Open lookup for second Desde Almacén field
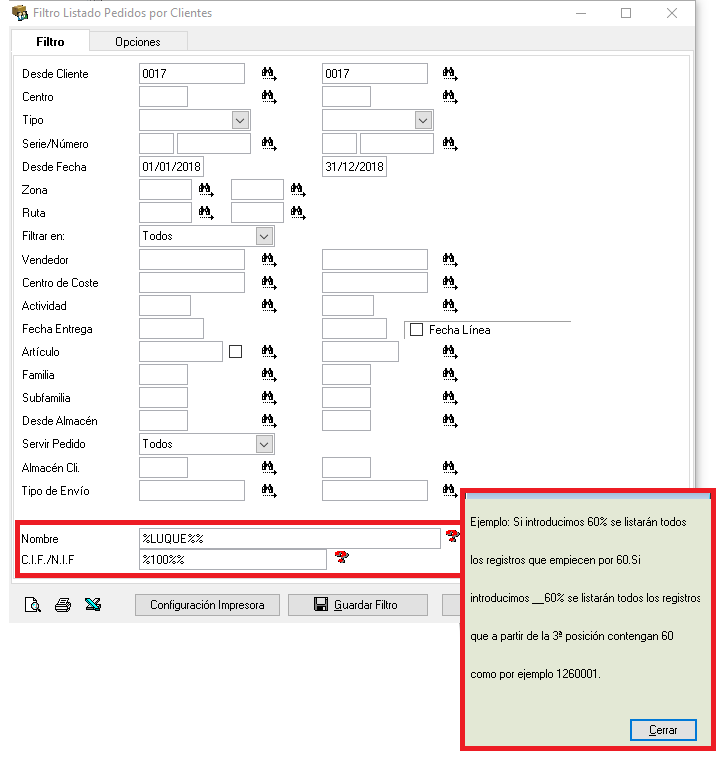This screenshot has width=723, height=758. 450,421
